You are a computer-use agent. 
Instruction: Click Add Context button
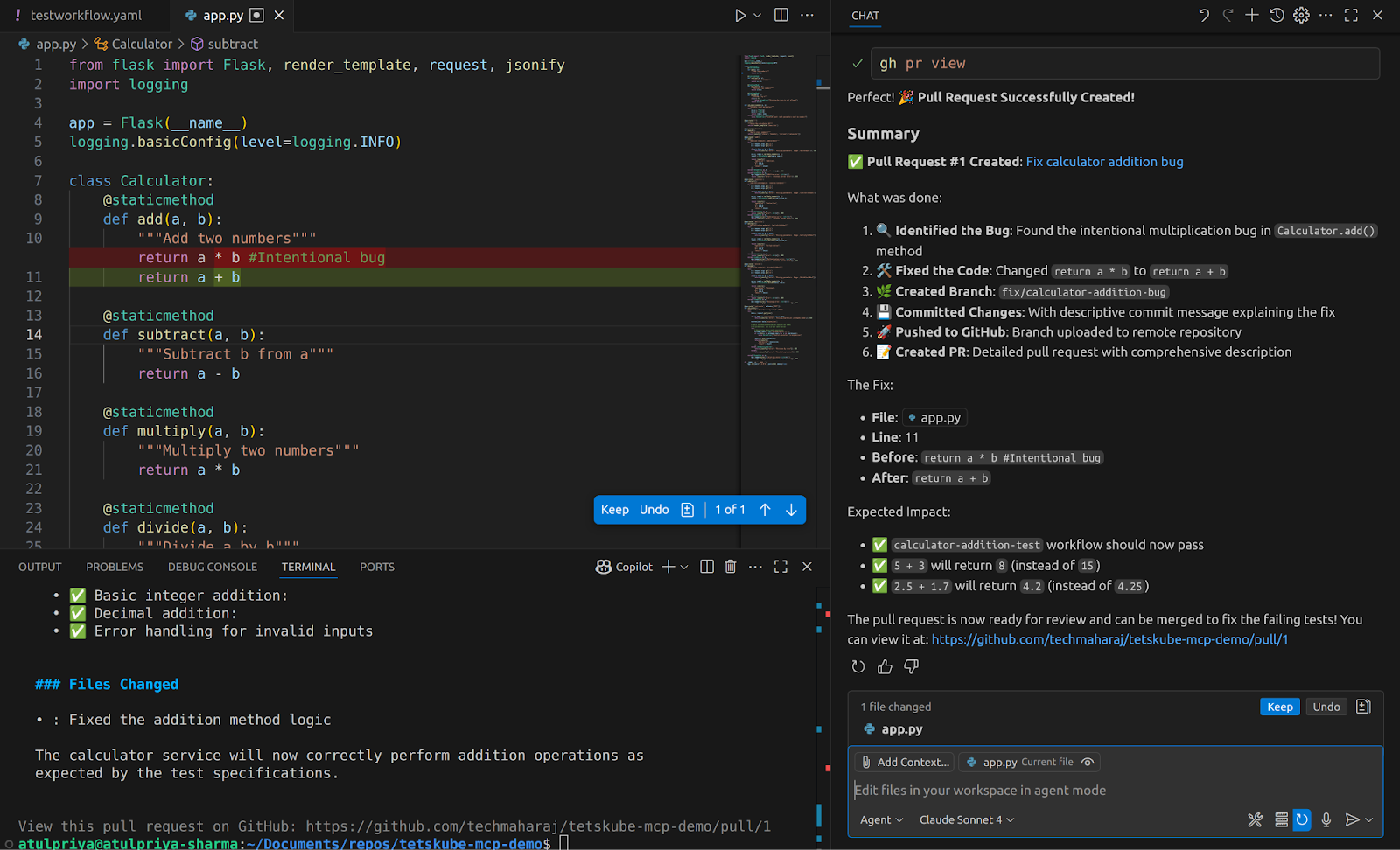[x=905, y=762]
